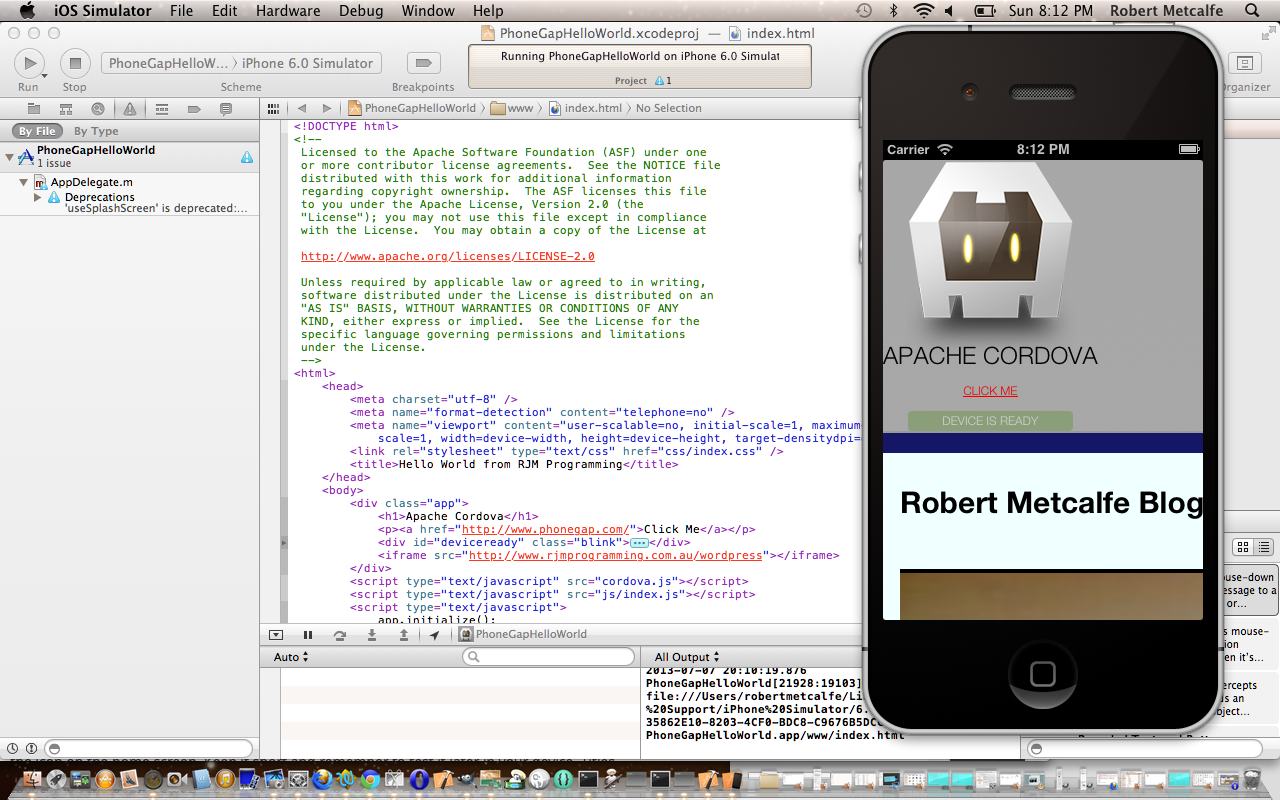This screenshot has height=800, width=1280.
Task: Tap DEVICE IS READY label in simulator
Action: [990, 421]
